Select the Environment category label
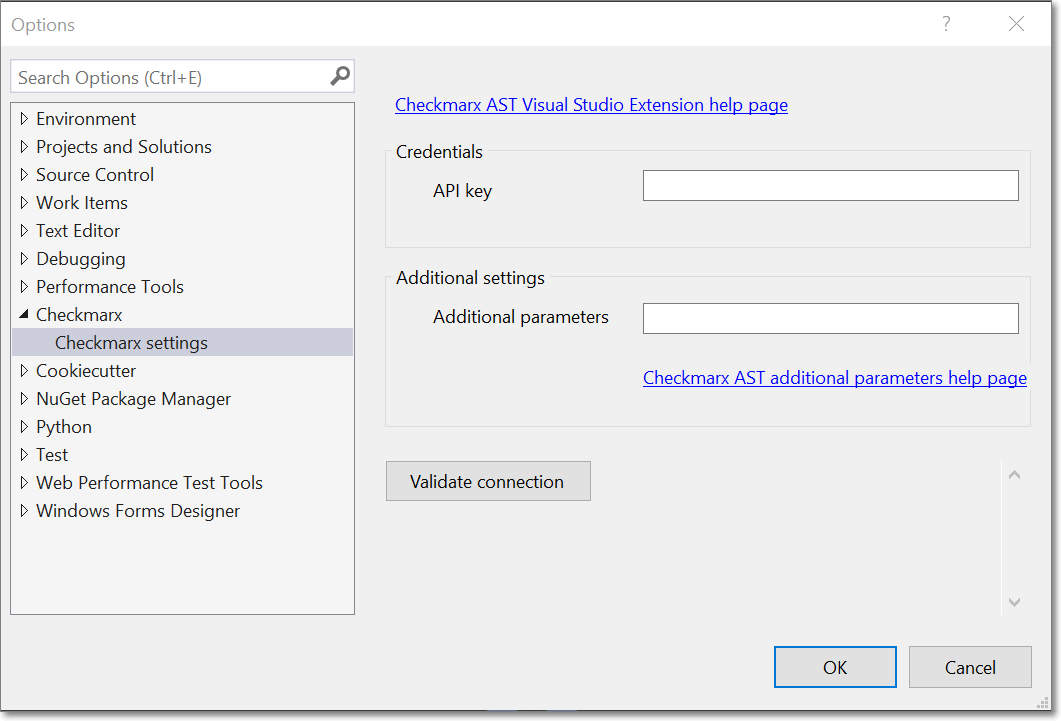This screenshot has width=1061, height=721. pos(86,119)
